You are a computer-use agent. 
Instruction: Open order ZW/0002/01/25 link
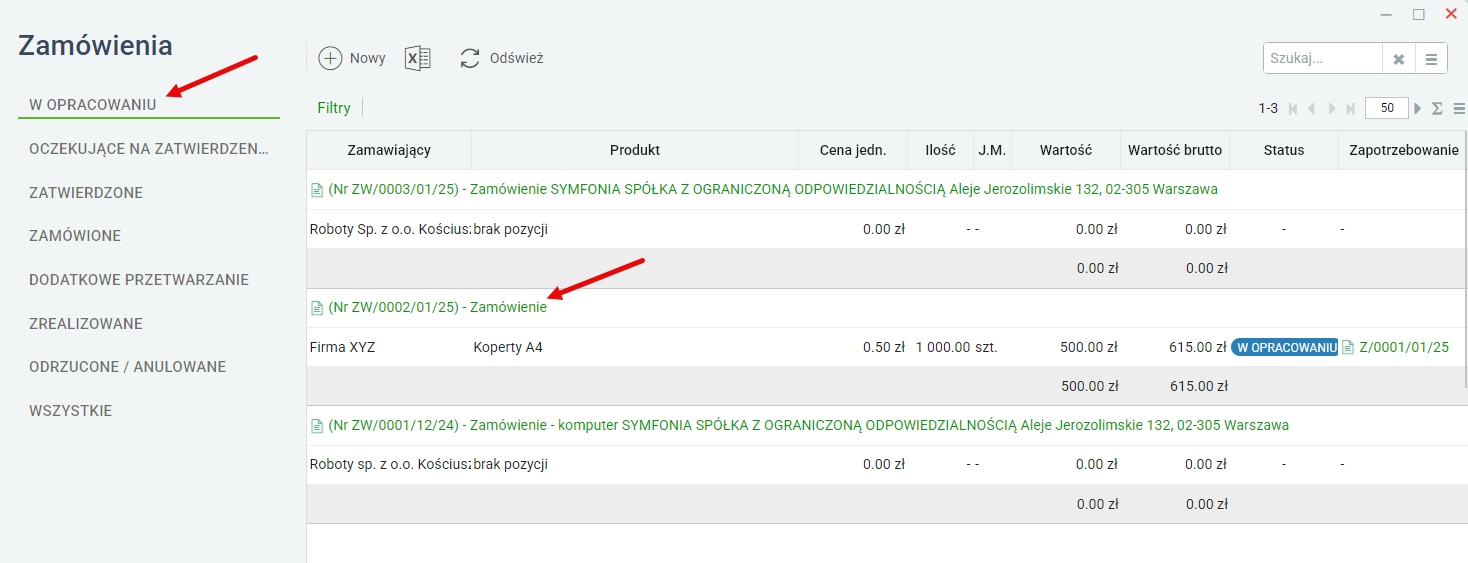[x=437, y=307]
